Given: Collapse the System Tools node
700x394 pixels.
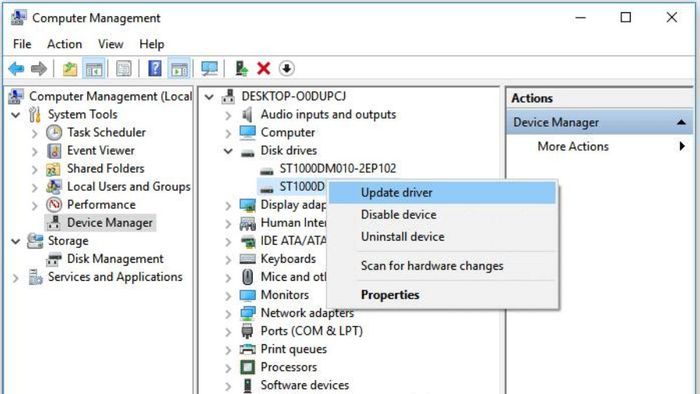Looking at the screenshot, I should tap(16, 115).
